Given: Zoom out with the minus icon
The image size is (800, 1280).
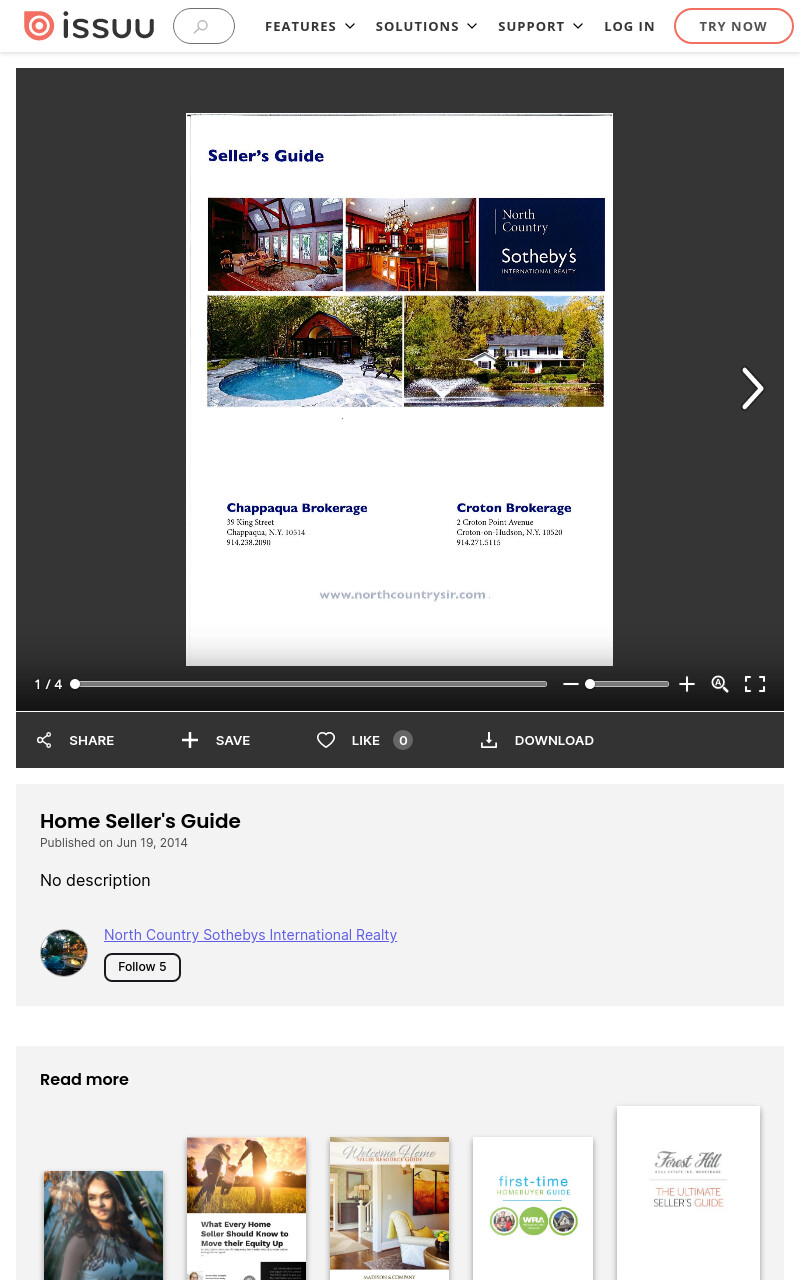Looking at the screenshot, I should point(571,684).
